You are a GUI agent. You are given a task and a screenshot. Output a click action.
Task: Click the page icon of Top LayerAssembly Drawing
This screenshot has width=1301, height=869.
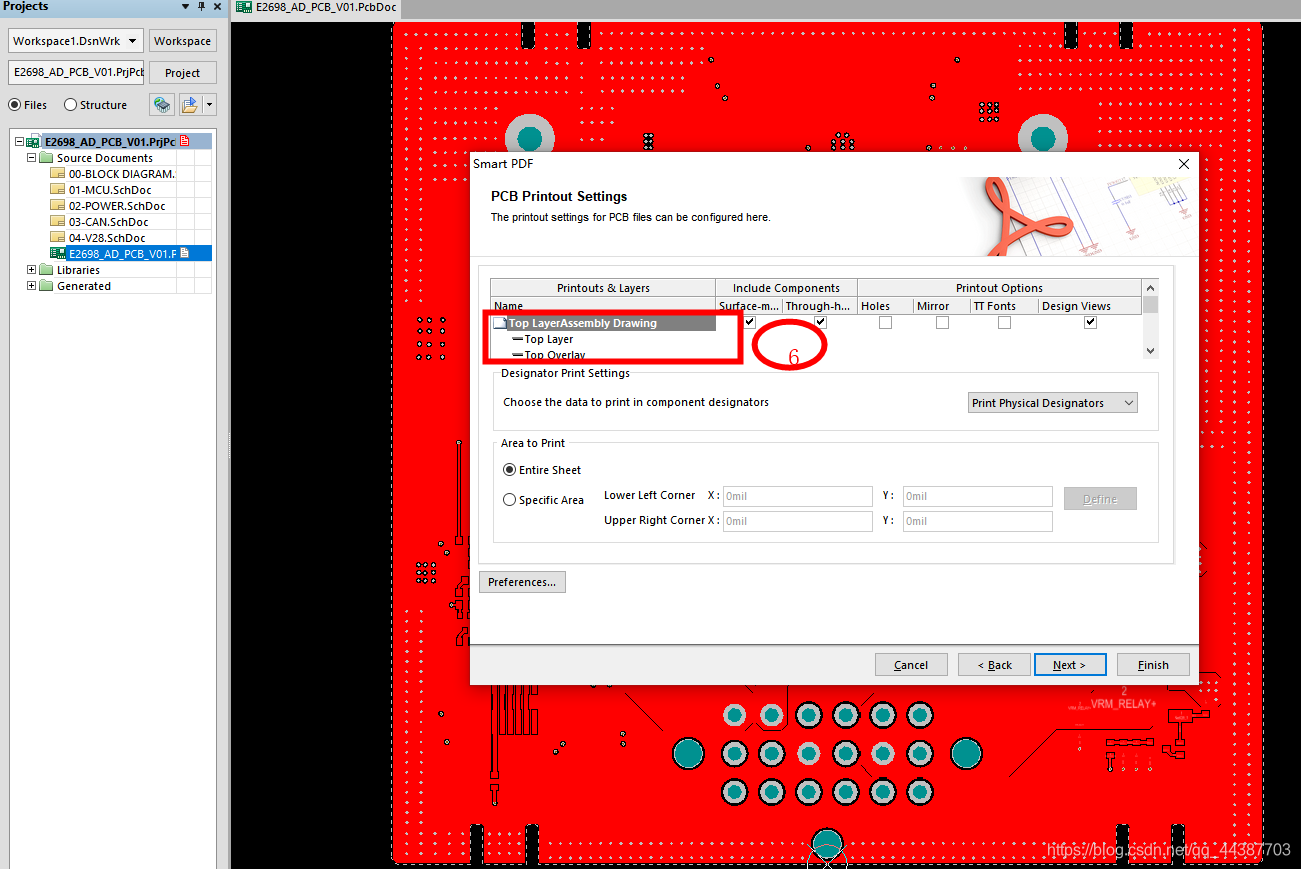(x=500, y=323)
